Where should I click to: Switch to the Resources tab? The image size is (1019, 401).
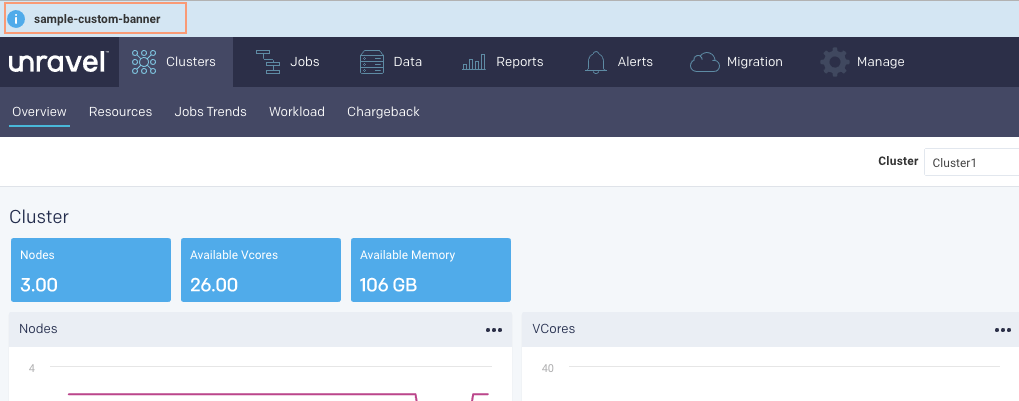[120, 112]
